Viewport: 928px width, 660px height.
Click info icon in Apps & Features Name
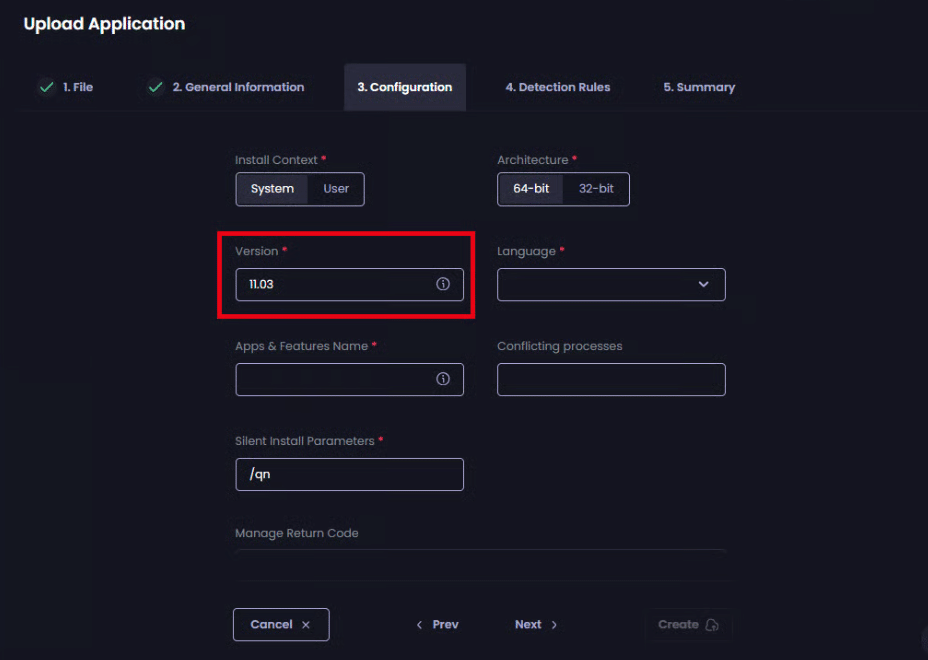[x=443, y=379]
